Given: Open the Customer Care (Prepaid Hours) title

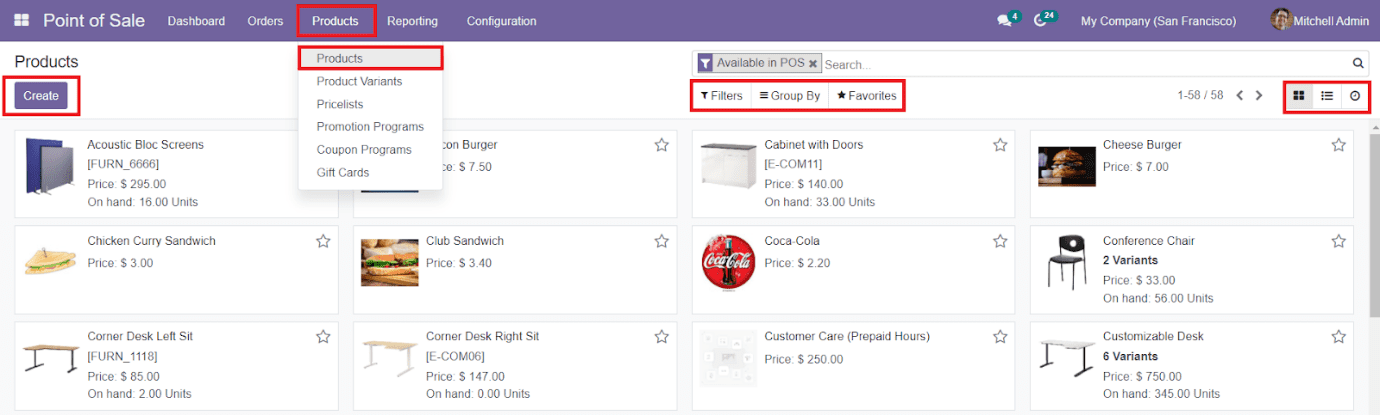Looking at the screenshot, I should coord(847,337).
